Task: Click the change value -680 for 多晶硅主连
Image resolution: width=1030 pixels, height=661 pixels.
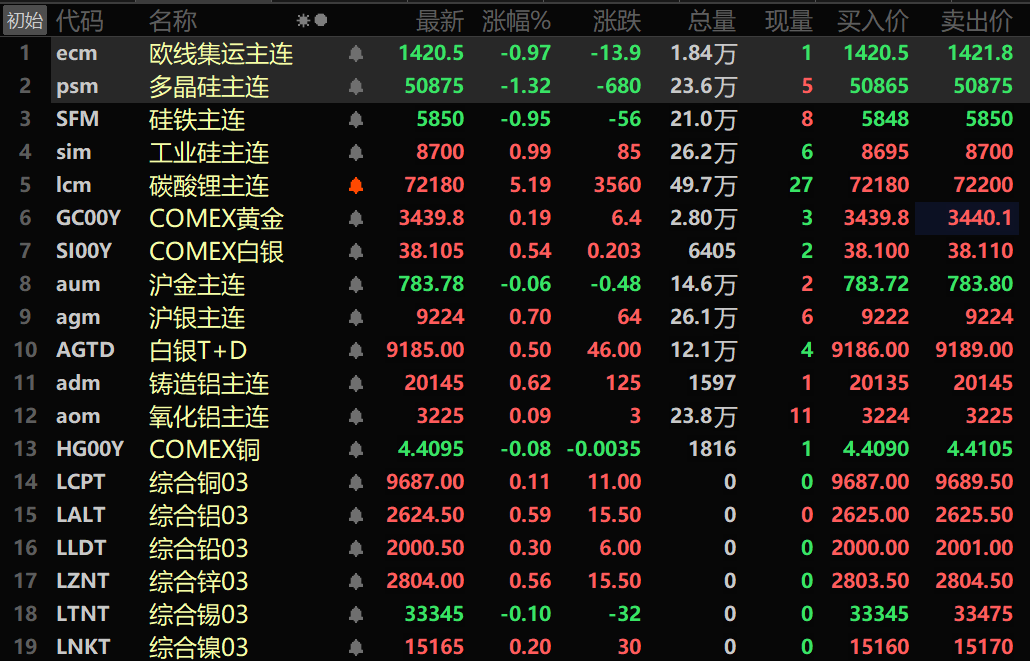Action: 619,86
